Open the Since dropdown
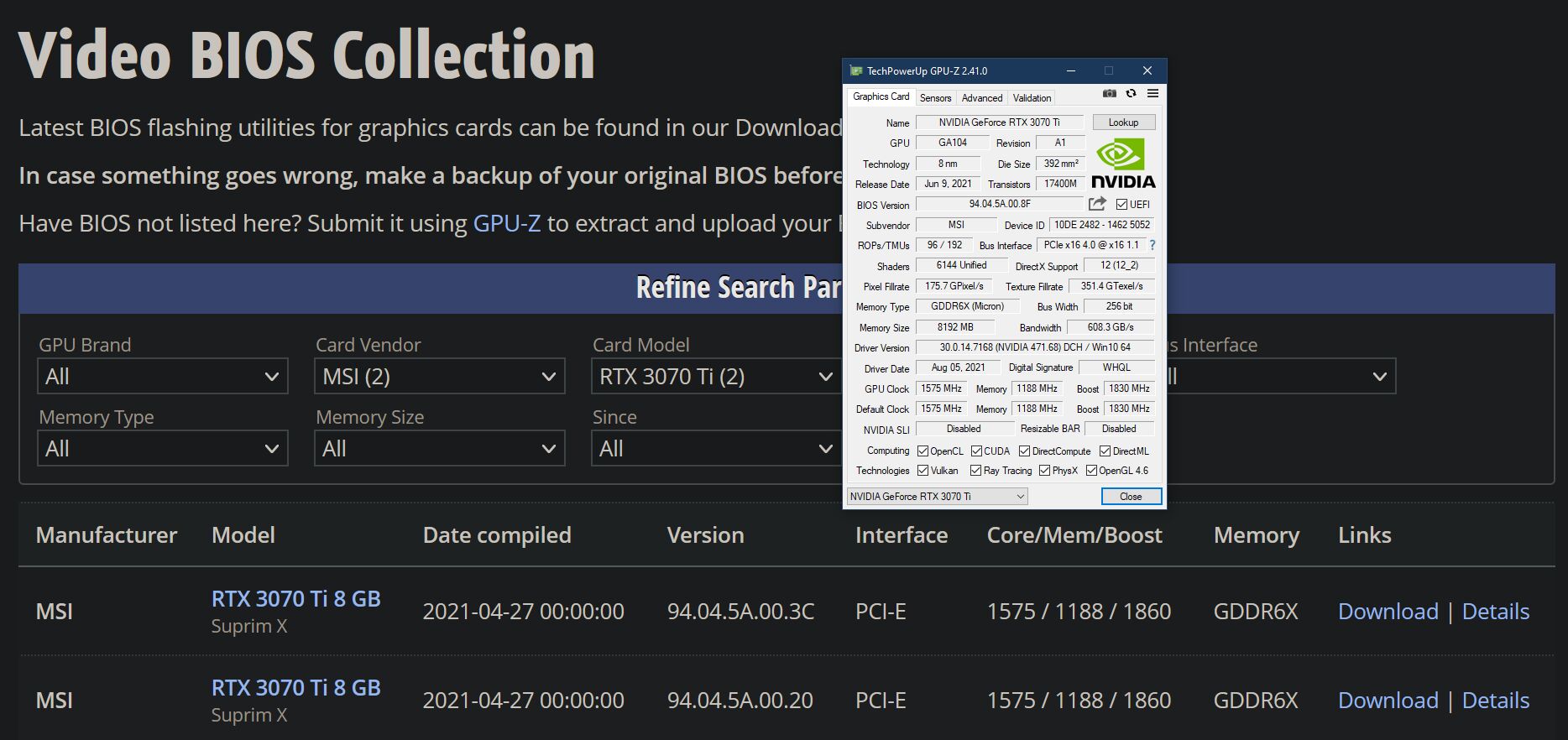 pyautogui.click(x=717, y=448)
